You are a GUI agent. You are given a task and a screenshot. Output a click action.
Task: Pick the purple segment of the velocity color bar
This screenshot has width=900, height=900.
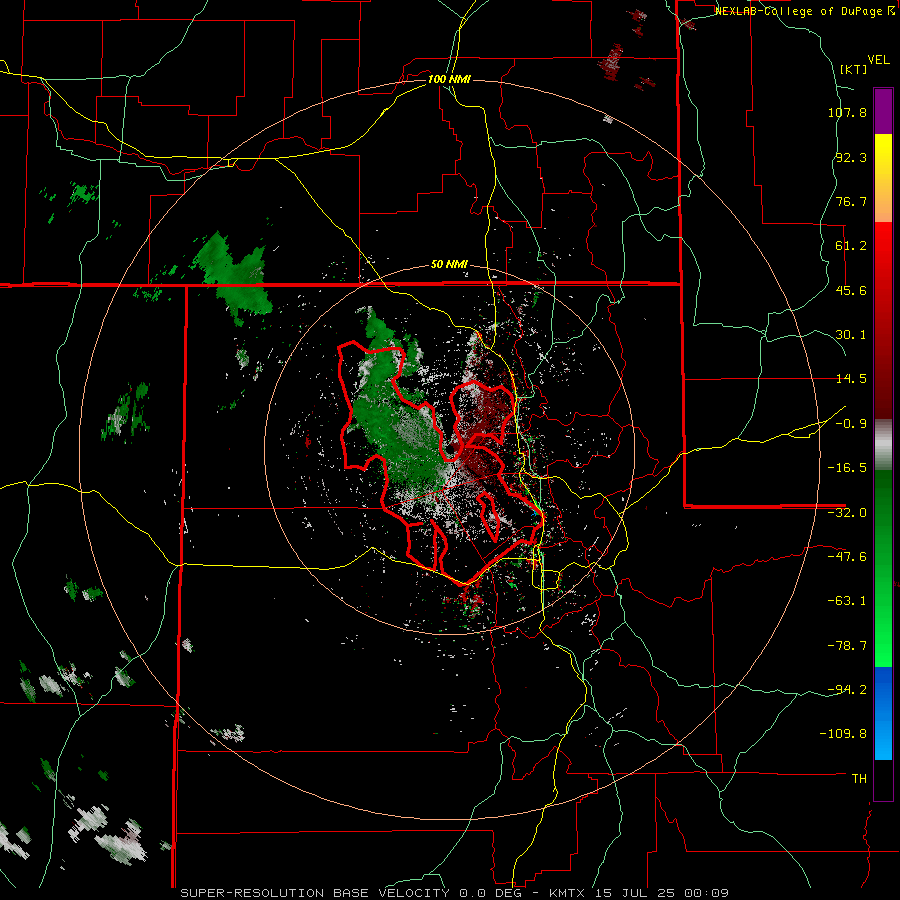point(883,111)
